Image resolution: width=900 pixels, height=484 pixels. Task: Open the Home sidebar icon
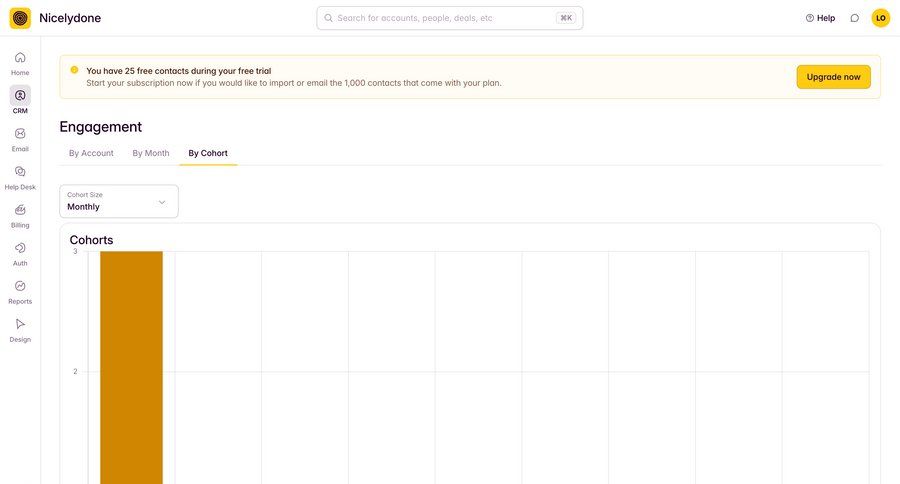20,58
